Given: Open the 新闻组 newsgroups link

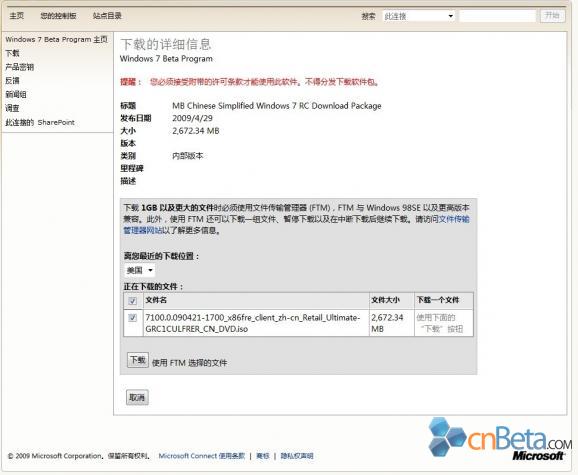Looking at the screenshot, I should (x=16, y=95).
